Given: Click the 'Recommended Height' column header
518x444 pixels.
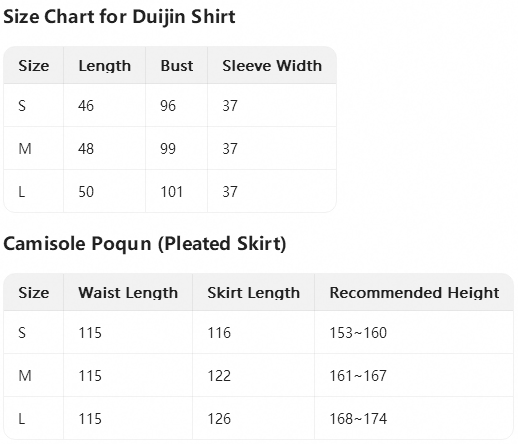Looking at the screenshot, I should point(414,293).
